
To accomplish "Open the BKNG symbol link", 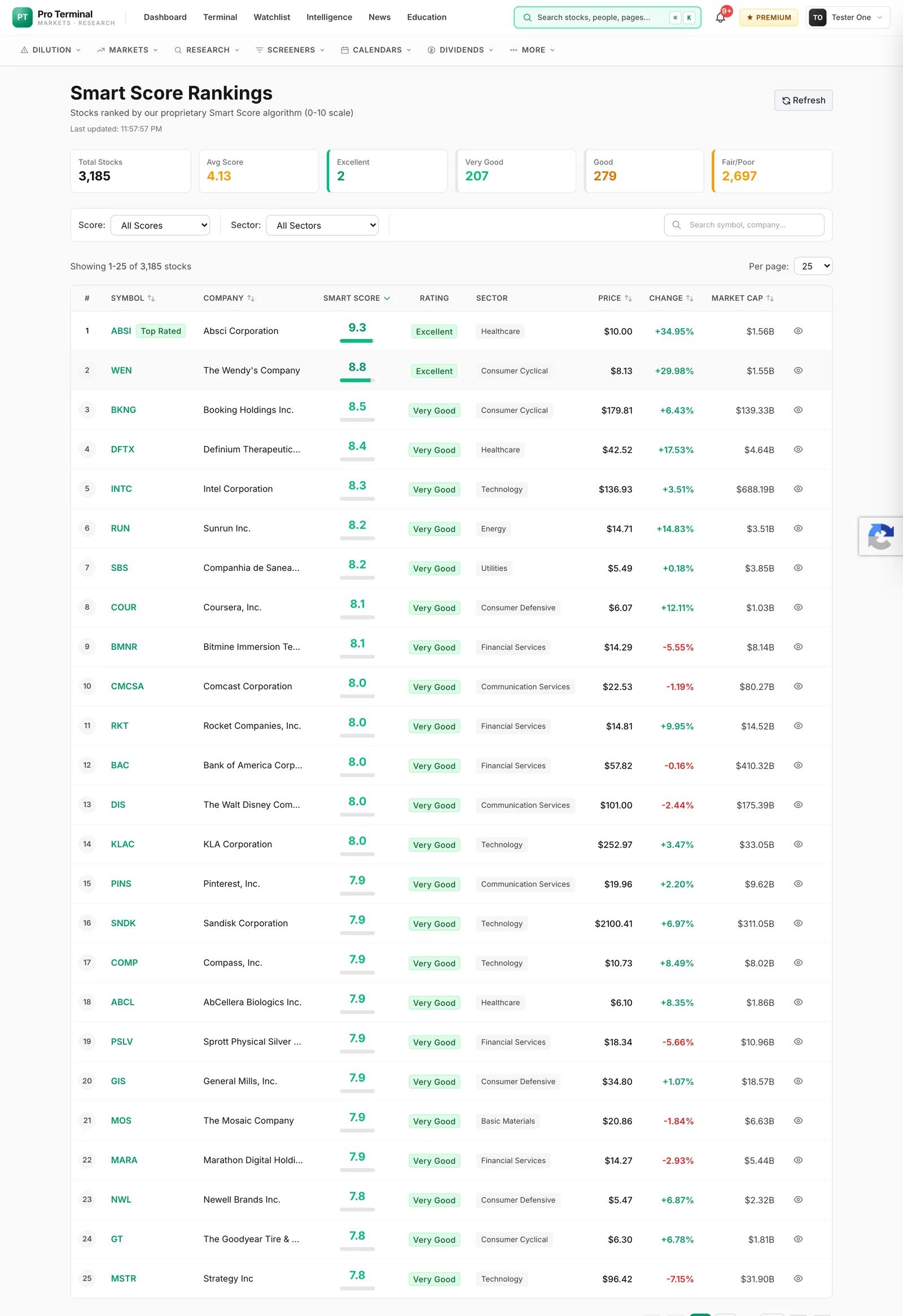I will pos(124,410).
